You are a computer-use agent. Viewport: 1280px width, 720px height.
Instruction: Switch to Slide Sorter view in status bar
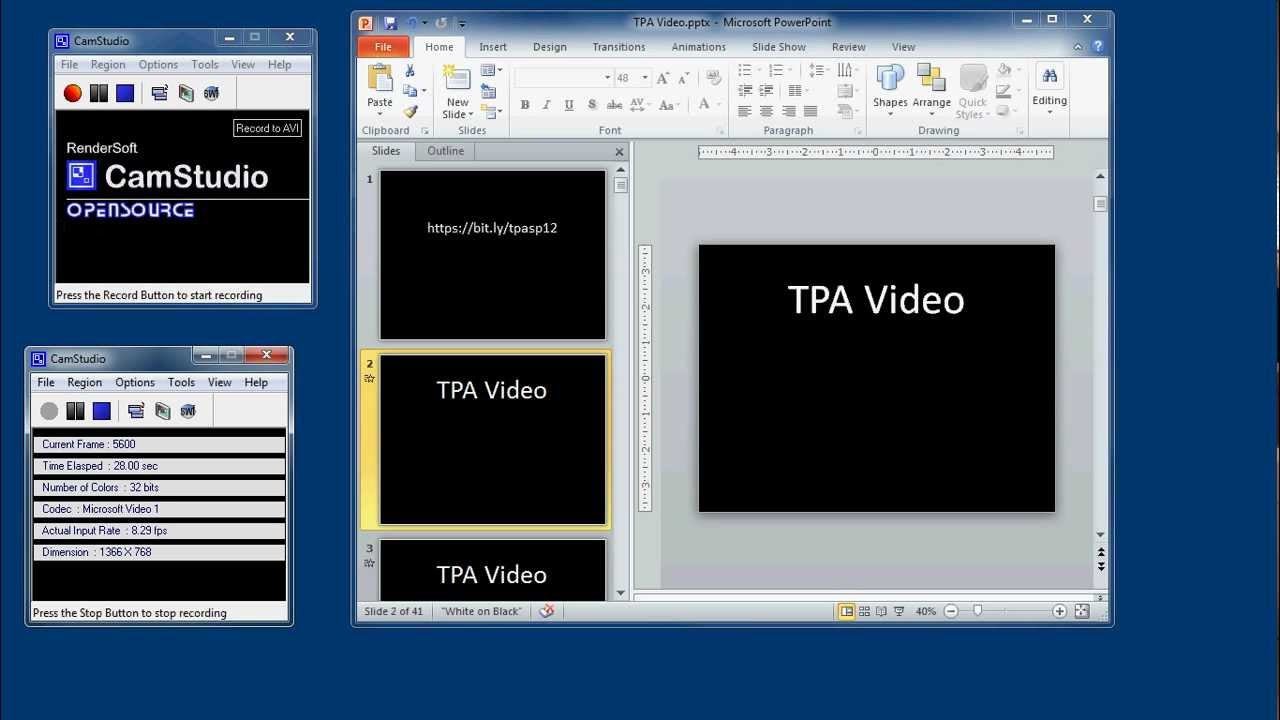[x=865, y=611]
